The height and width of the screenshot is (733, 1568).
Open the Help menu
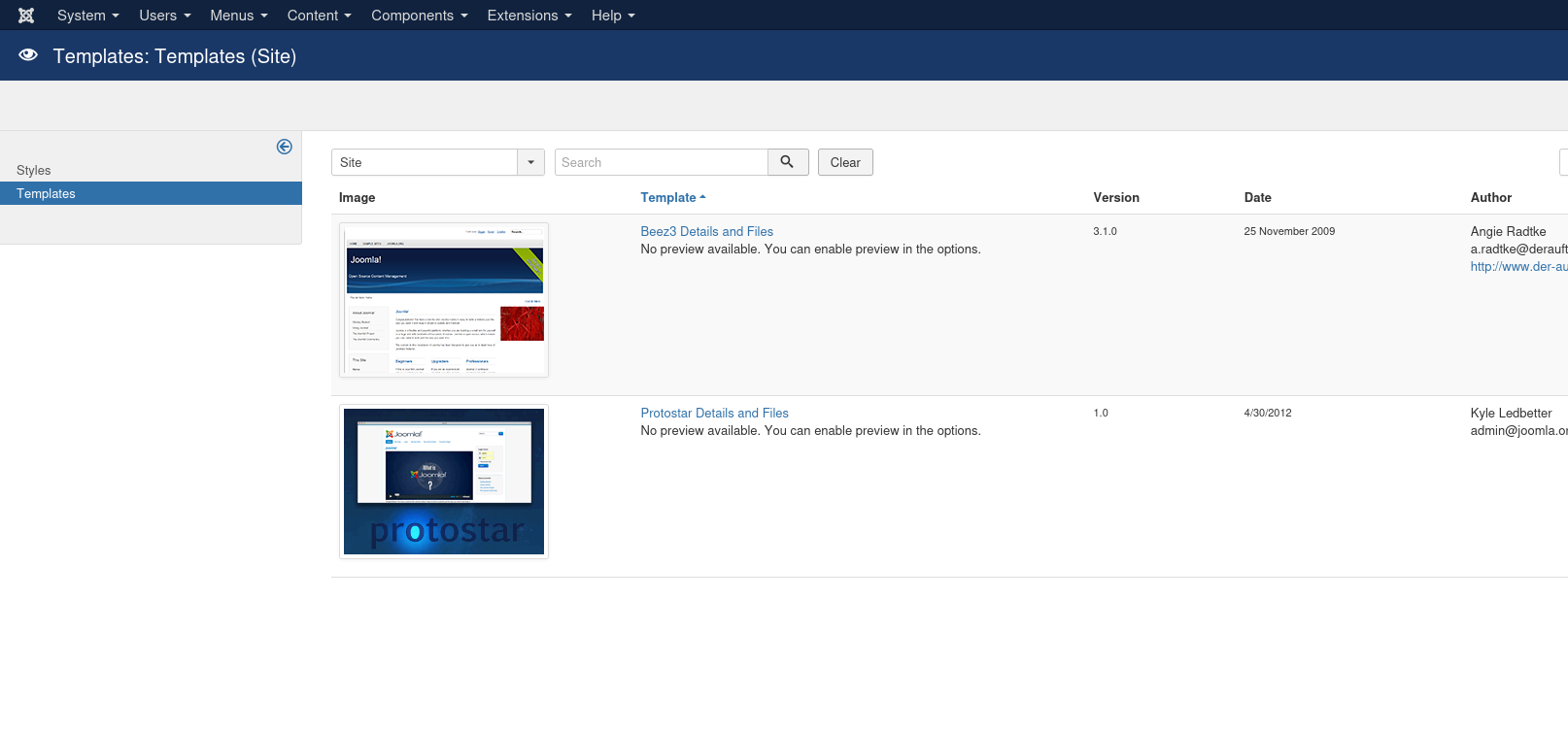612,16
